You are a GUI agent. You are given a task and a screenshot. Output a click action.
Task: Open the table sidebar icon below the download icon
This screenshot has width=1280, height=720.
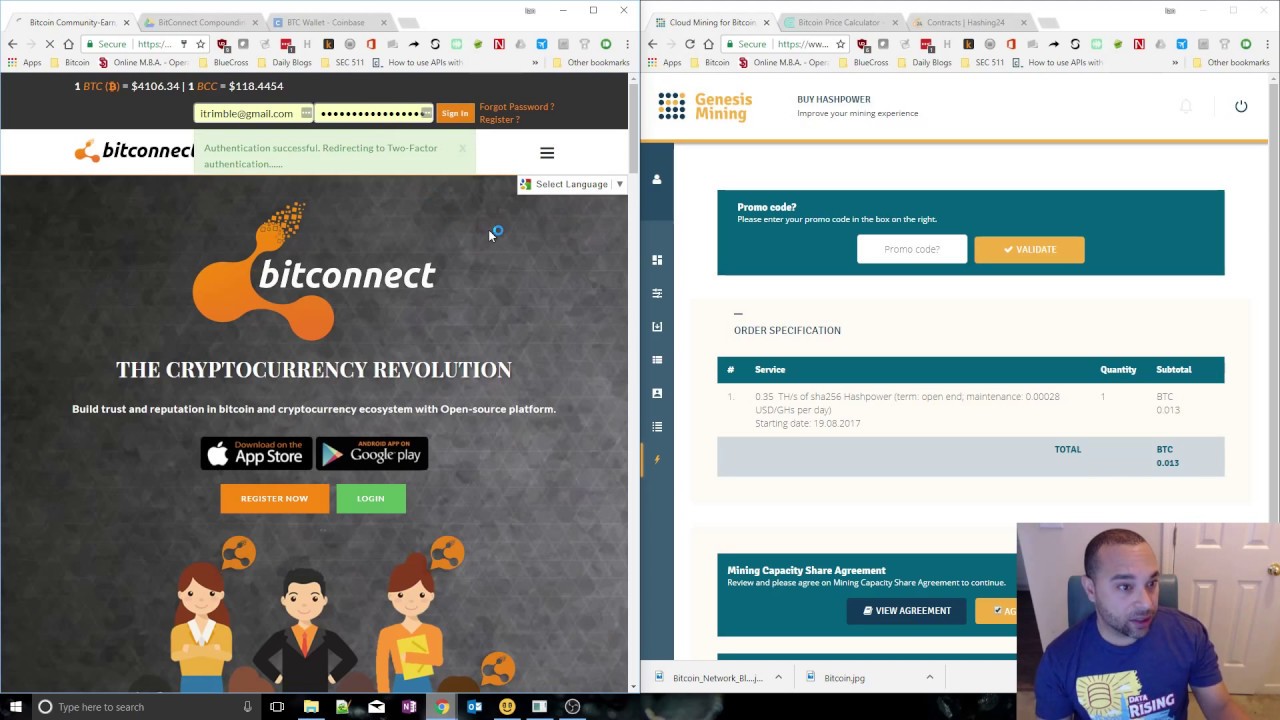click(x=657, y=360)
